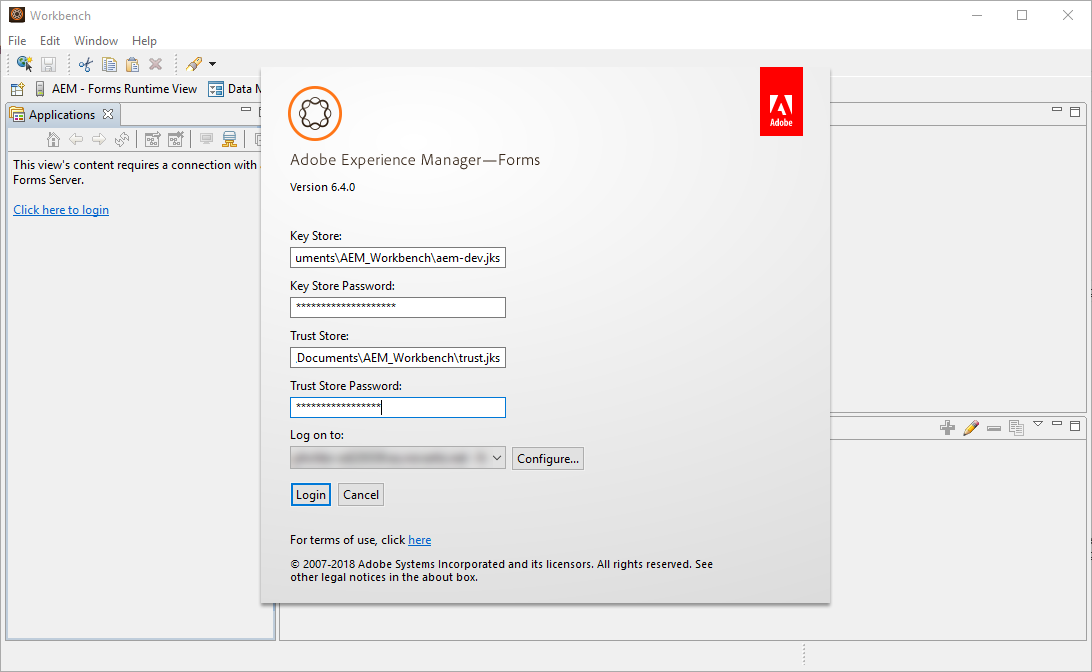The height and width of the screenshot is (672, 1092).
Task: Open the Help menu
Action: click(144, 40)
